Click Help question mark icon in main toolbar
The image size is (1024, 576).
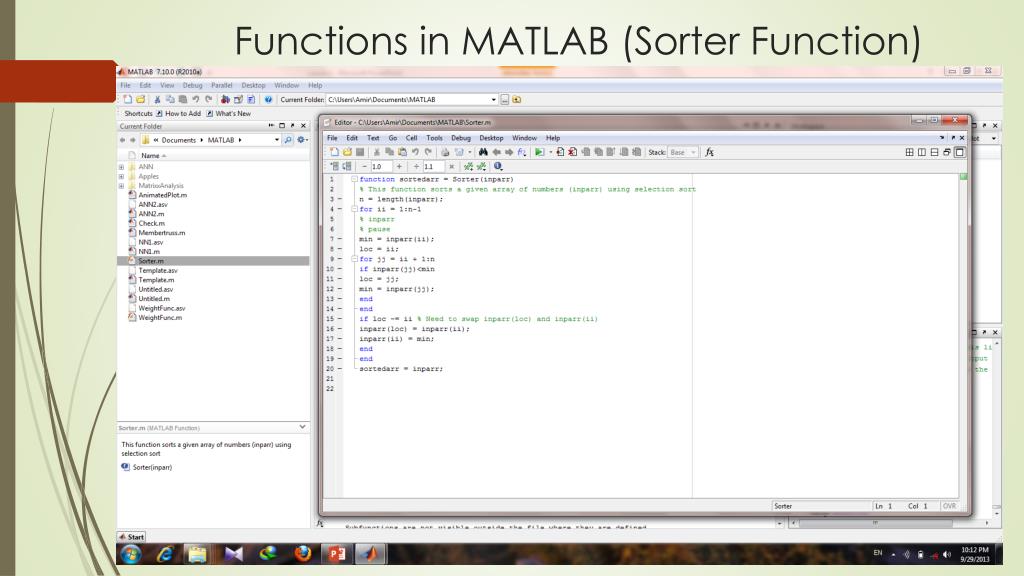coord(268,99)
